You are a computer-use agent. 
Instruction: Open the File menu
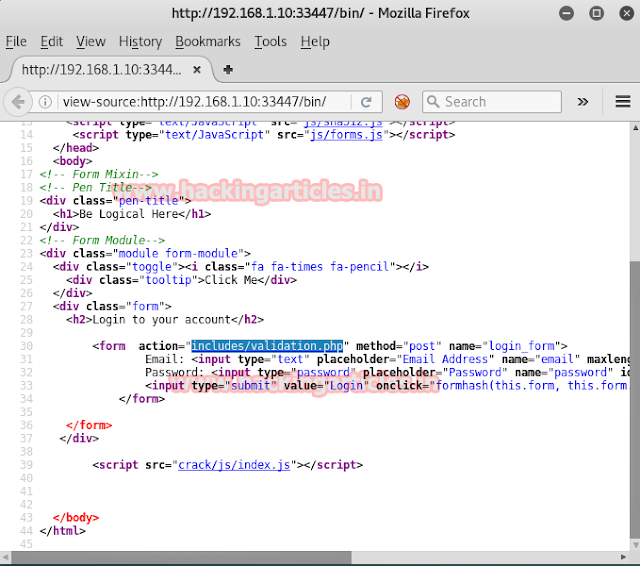coord(16,42)
